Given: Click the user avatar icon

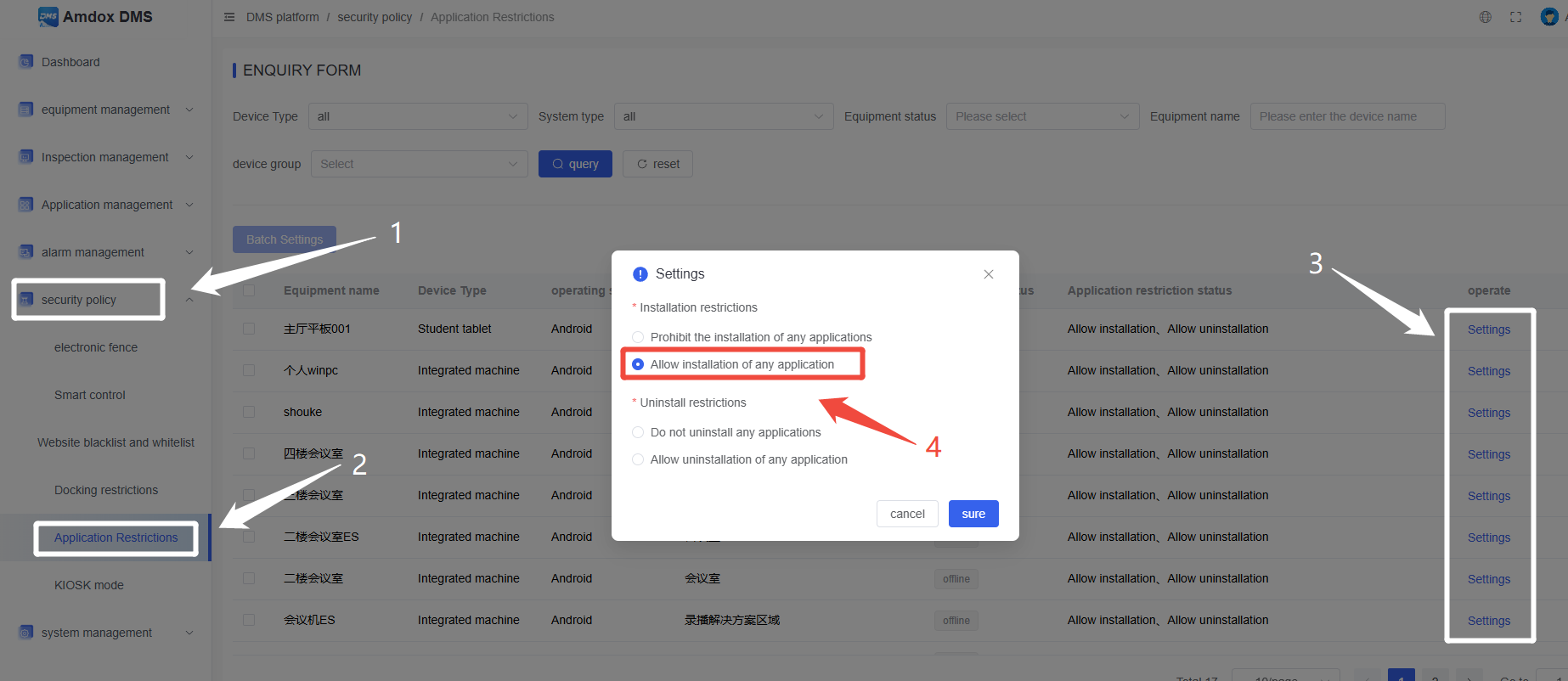Looking at the screenshot, I should pyautogui.click(x=1548, y=17).
